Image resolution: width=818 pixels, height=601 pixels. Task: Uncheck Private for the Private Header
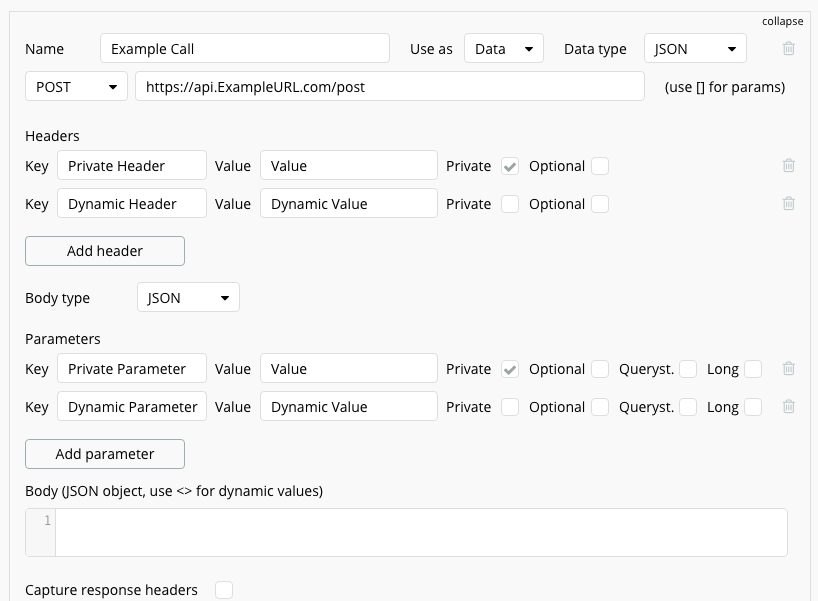tap(510, 166)
